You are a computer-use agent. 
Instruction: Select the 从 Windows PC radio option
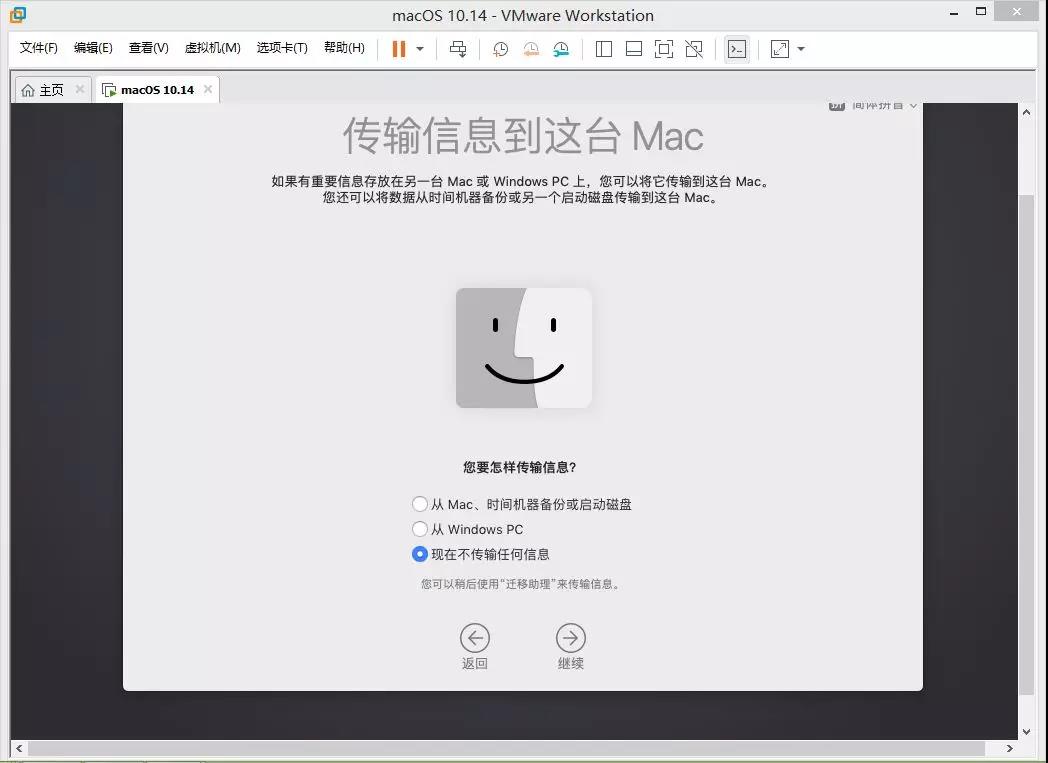pos(420,529)
